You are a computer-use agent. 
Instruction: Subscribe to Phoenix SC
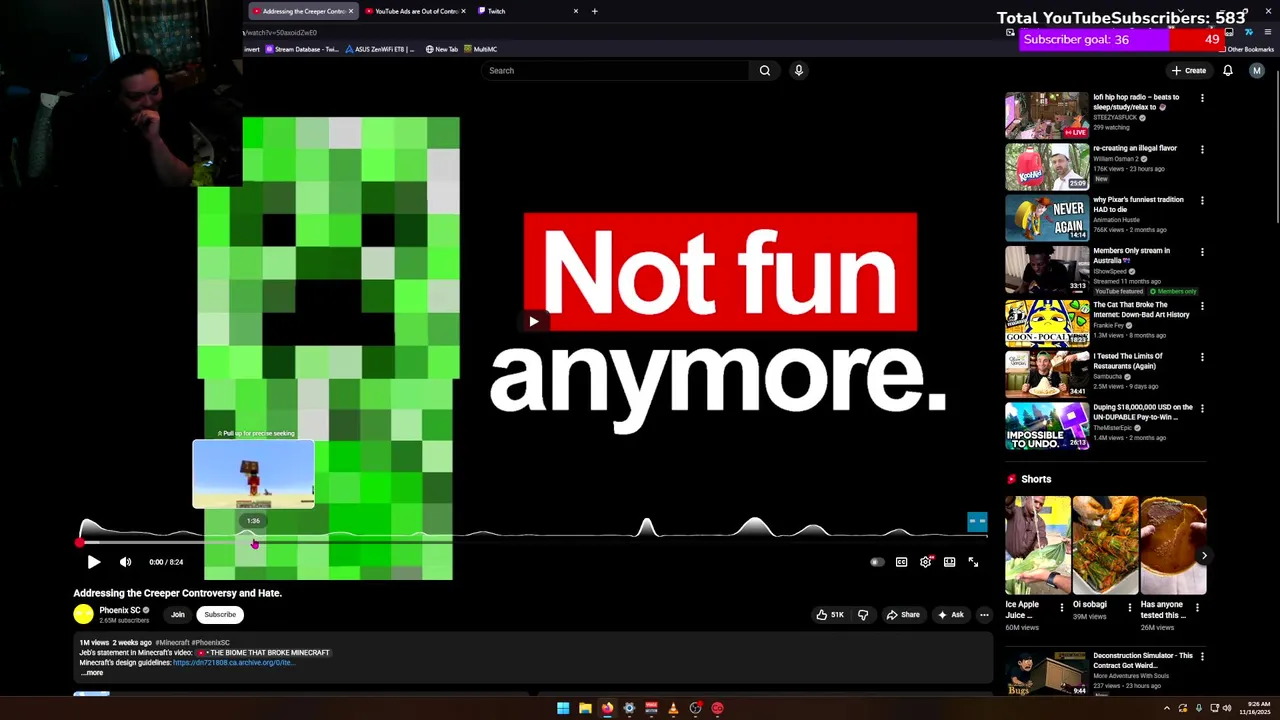[220, 615]
